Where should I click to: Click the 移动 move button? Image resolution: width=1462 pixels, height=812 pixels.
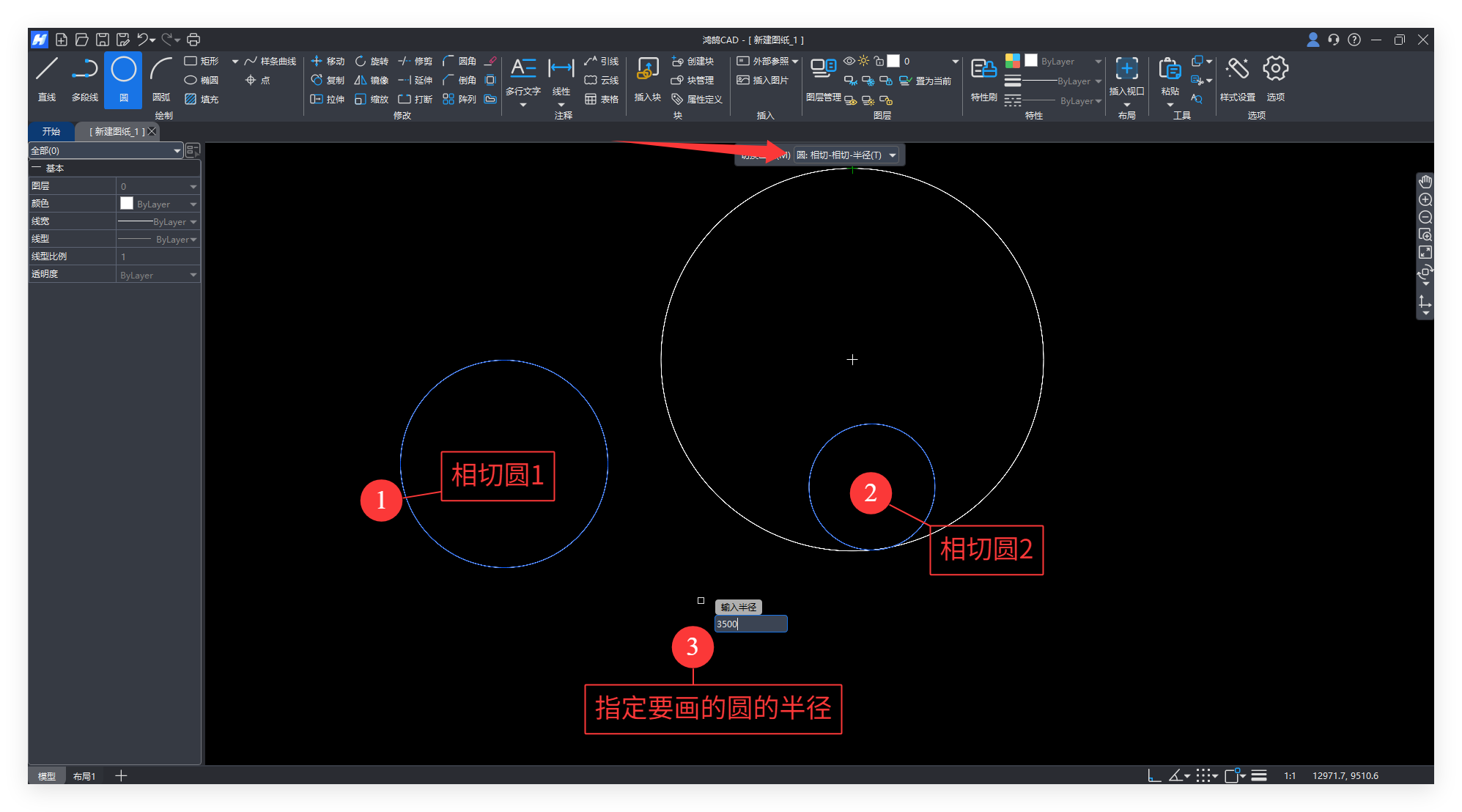tap(328, 61)
